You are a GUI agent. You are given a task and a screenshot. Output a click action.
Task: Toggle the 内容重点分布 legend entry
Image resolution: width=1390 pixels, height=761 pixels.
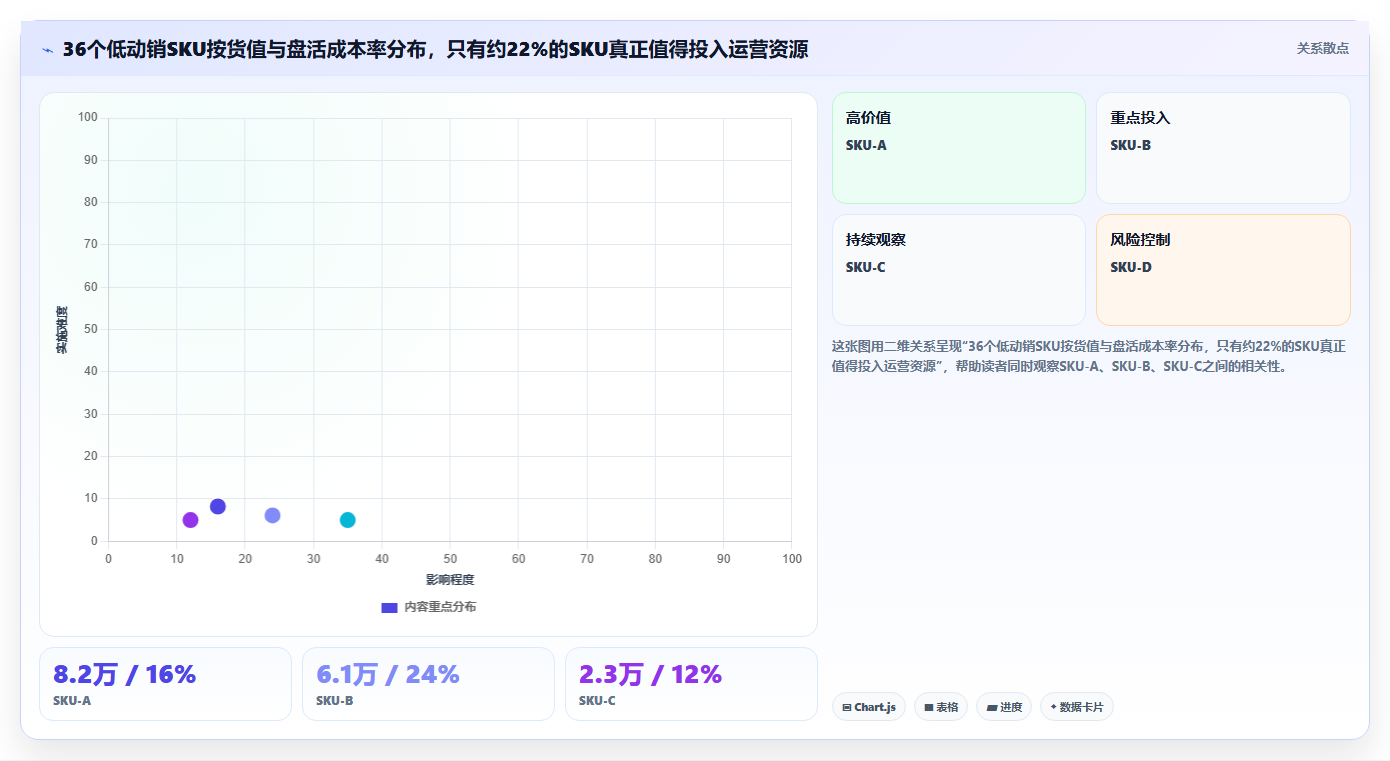click(x=428, y=607)
